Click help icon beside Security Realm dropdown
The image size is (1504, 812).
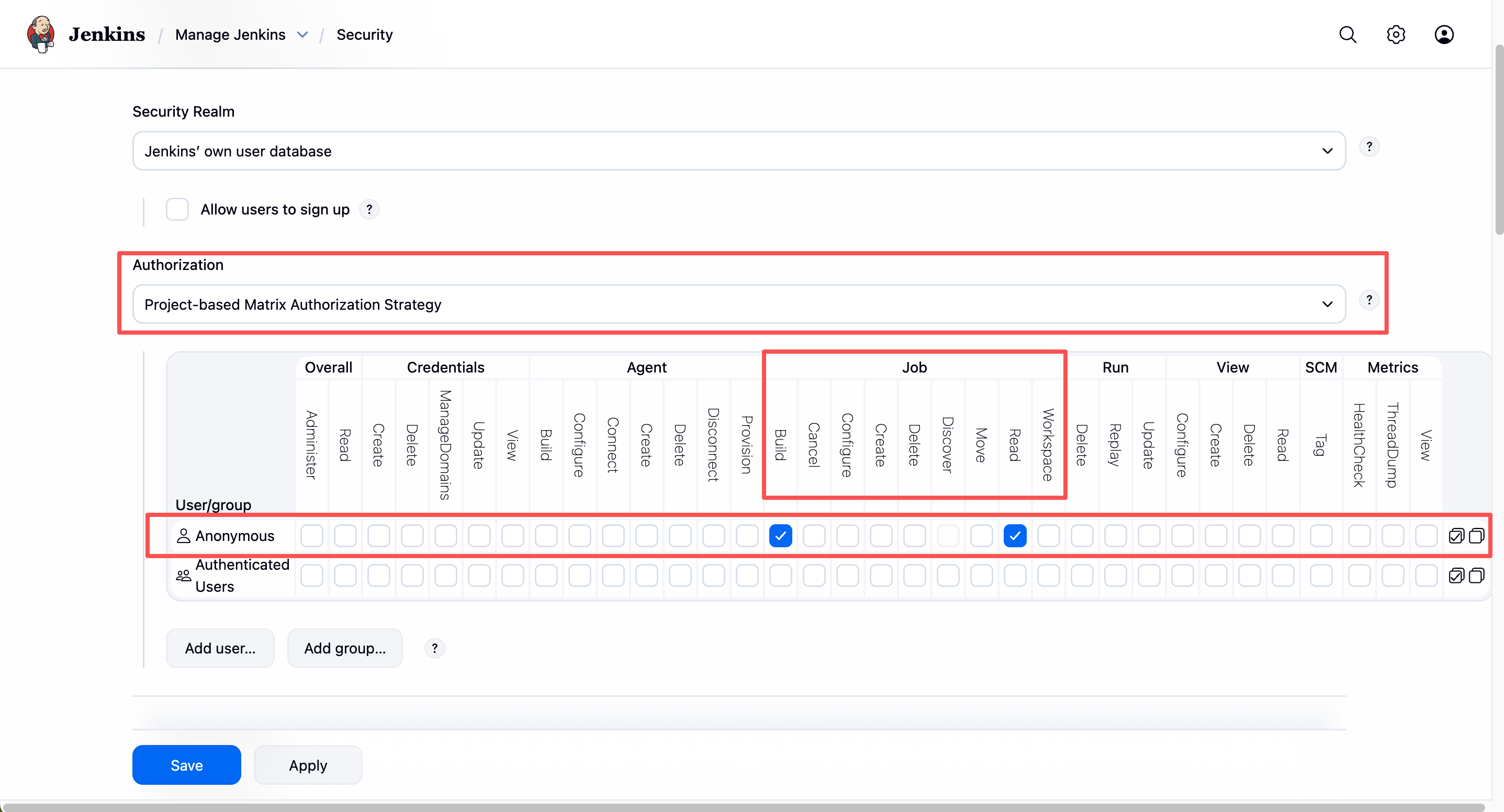click(x=1368, y=146)
